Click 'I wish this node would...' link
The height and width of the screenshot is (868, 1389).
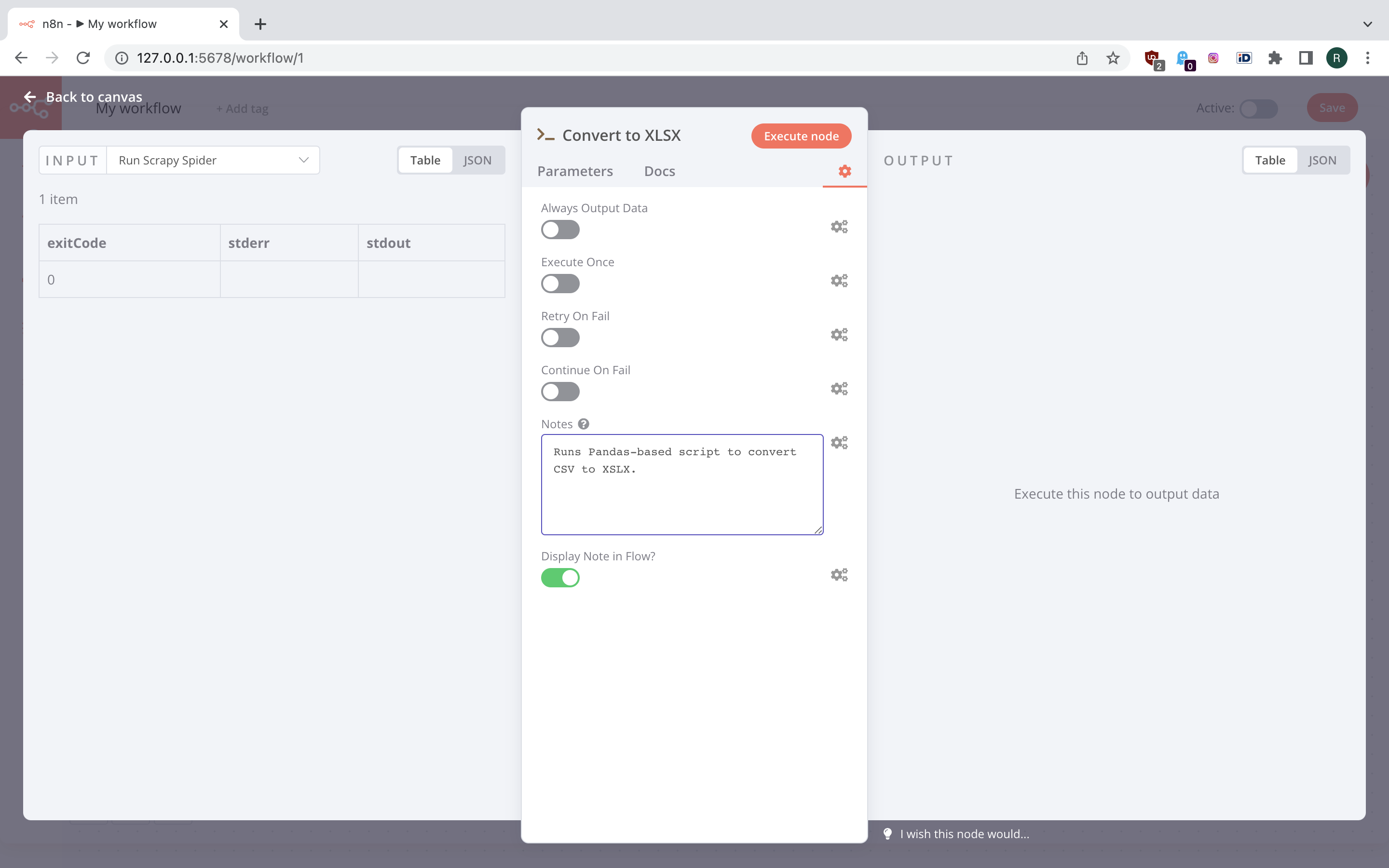tap(965, 834)
